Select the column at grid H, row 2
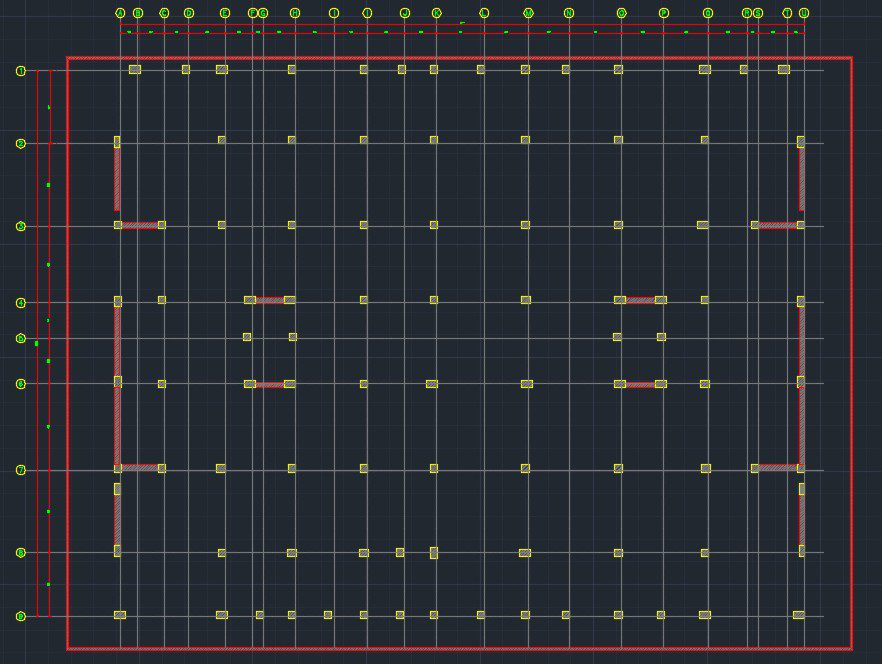882x664 pixels. coord(292,140)
